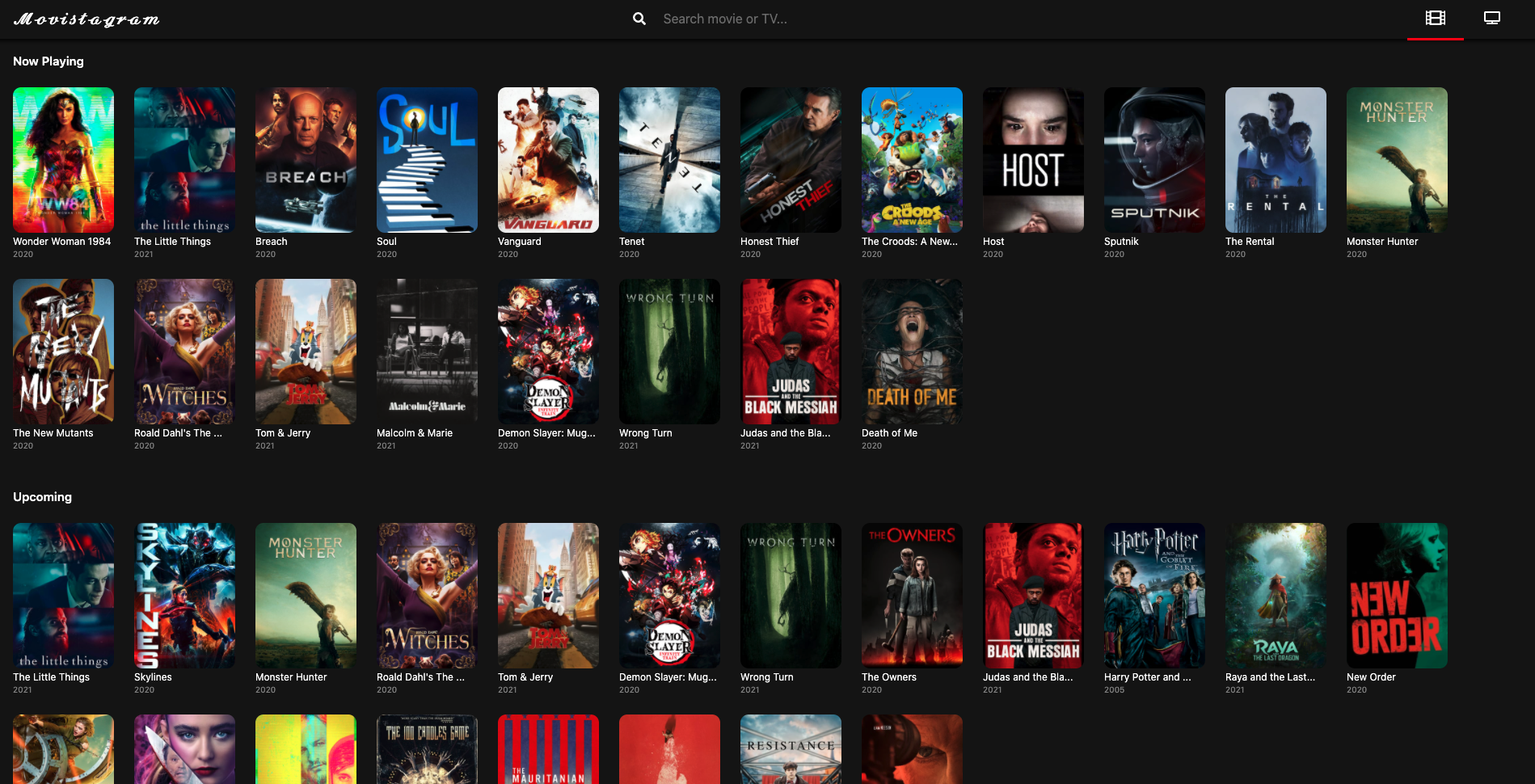
Task: Open the Tenet movie poster
Action: point(669,160)
